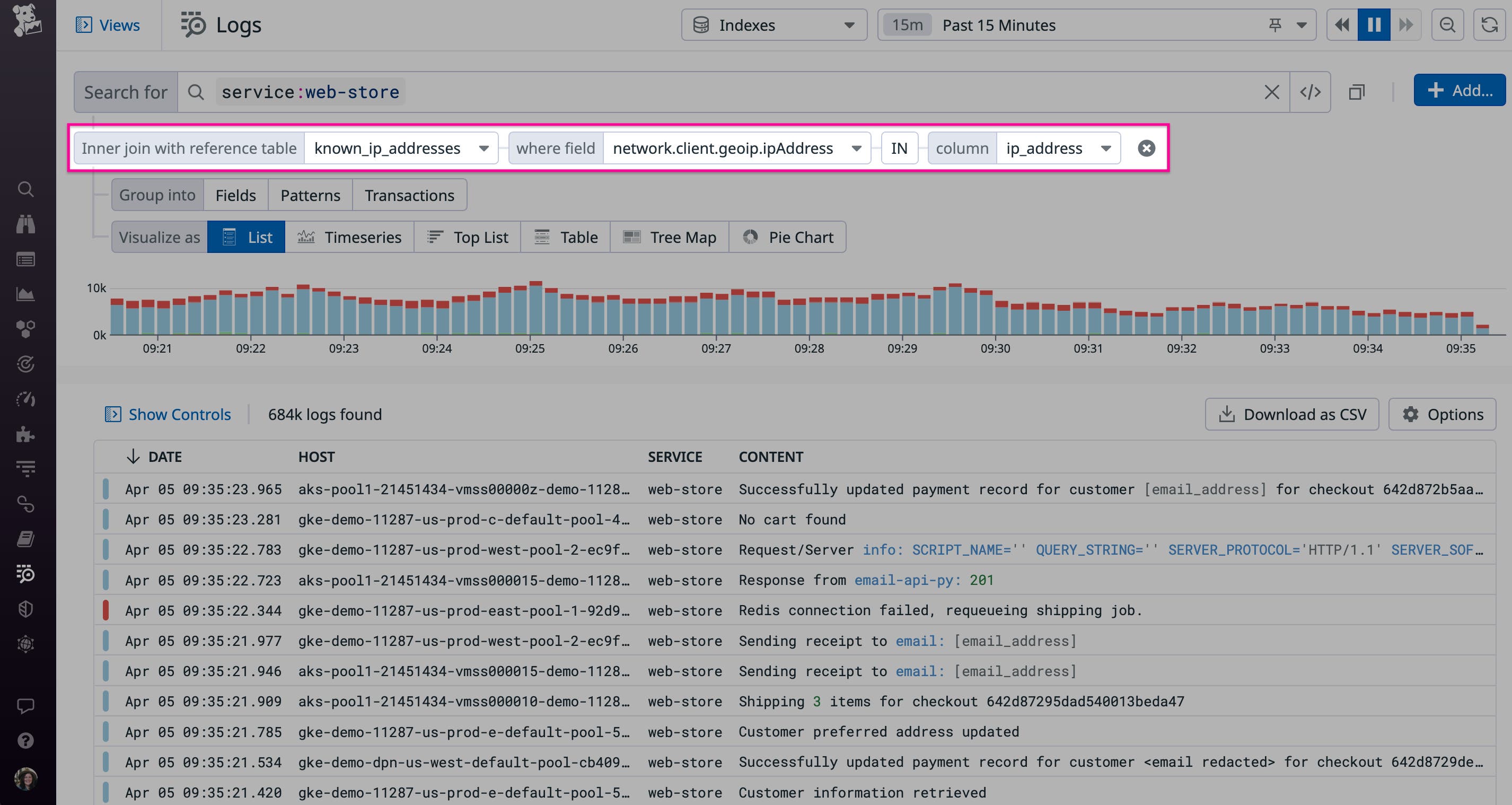Image resolution: width=1512 pixels, height=805 pixels.
Task: Unpause the live log stream
Action: [1374, 25]
